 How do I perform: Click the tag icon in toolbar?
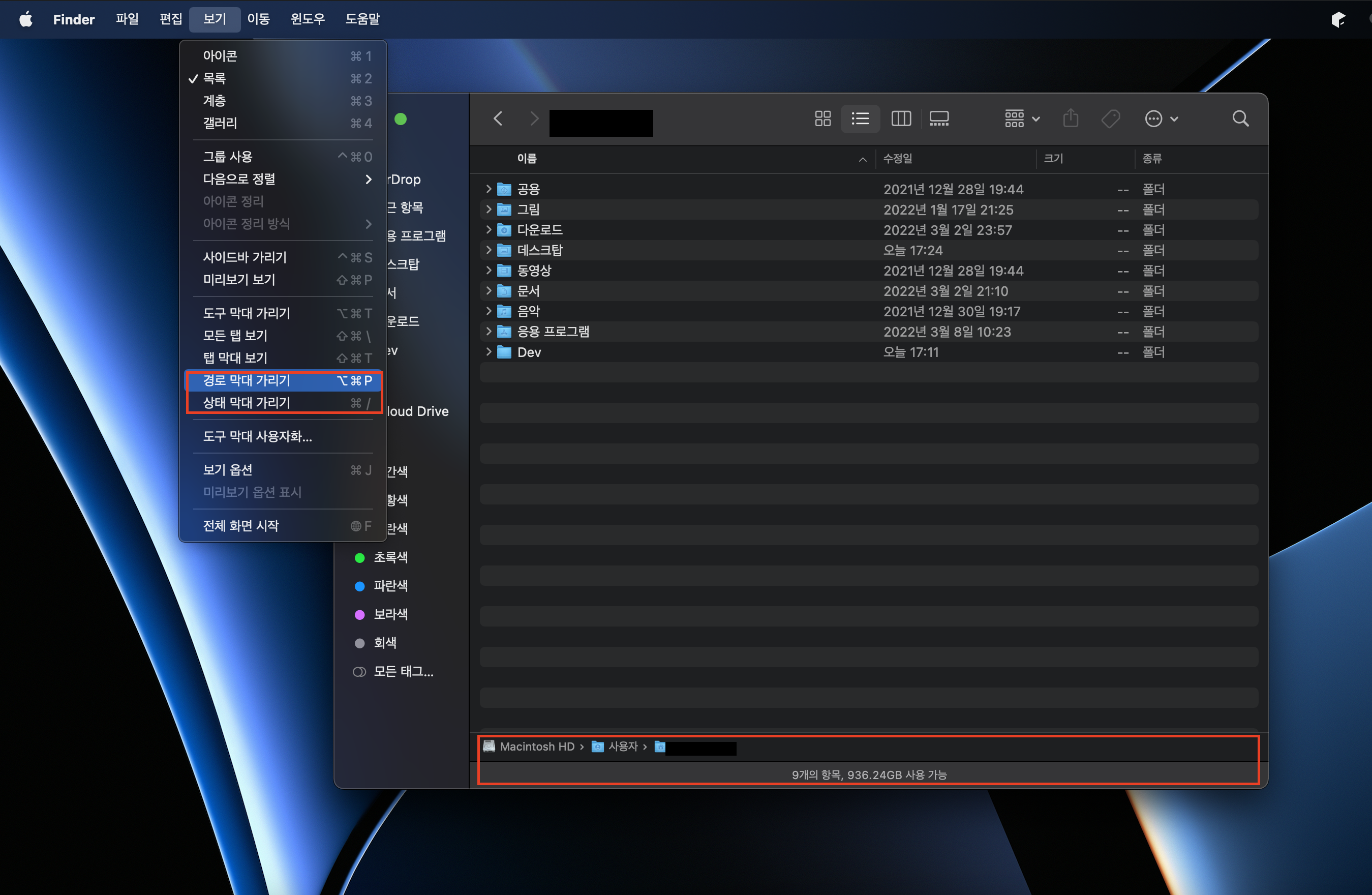[1110, 119]
